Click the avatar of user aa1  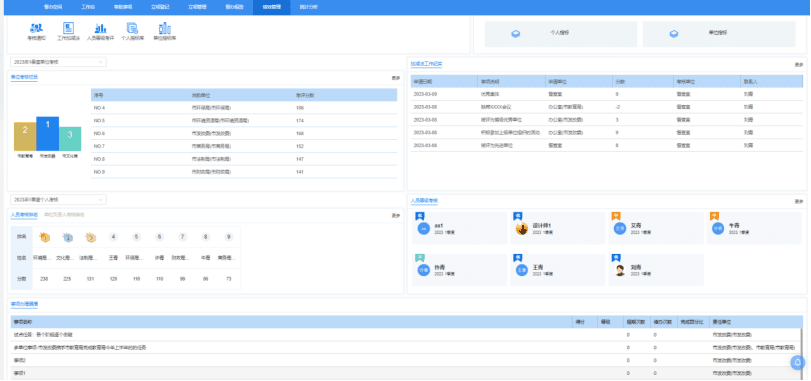tap(424, 228)
